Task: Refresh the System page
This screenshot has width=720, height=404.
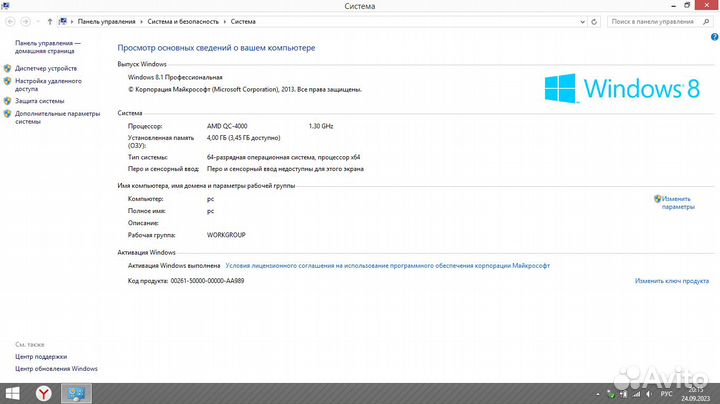Action: (594, 22)
